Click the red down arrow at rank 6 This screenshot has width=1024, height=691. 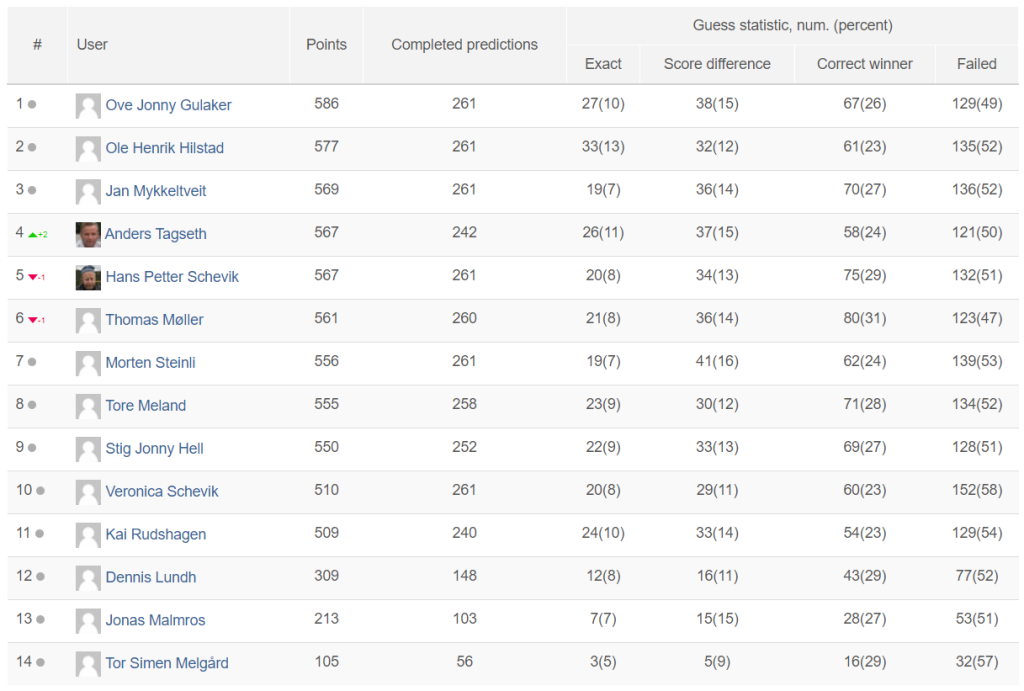point(33,320)
